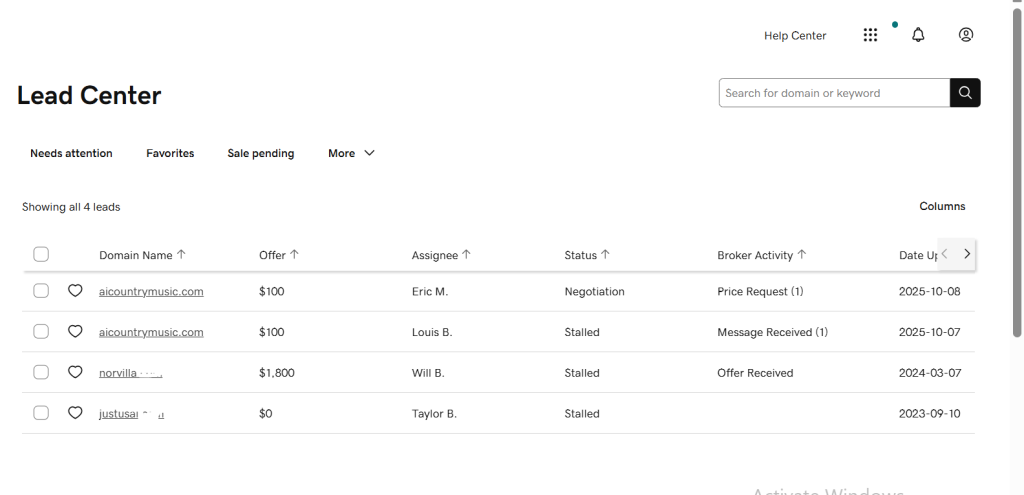The height and width of the screenshot is (495, 1024).
Task: Toggle the select-all leads checkbox in header
Action: coord(41,255)
